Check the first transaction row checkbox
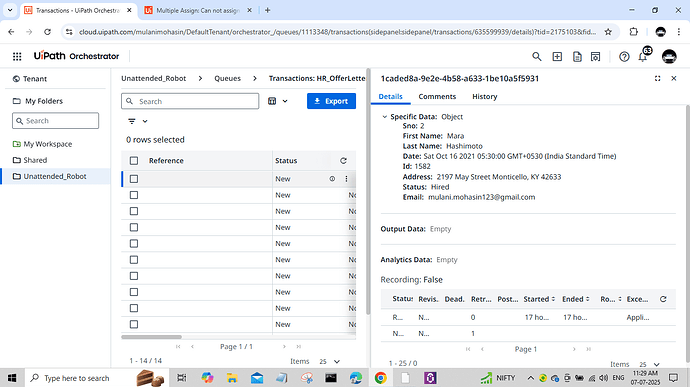This screenshot has width=690, height=387. pos(134,179)
